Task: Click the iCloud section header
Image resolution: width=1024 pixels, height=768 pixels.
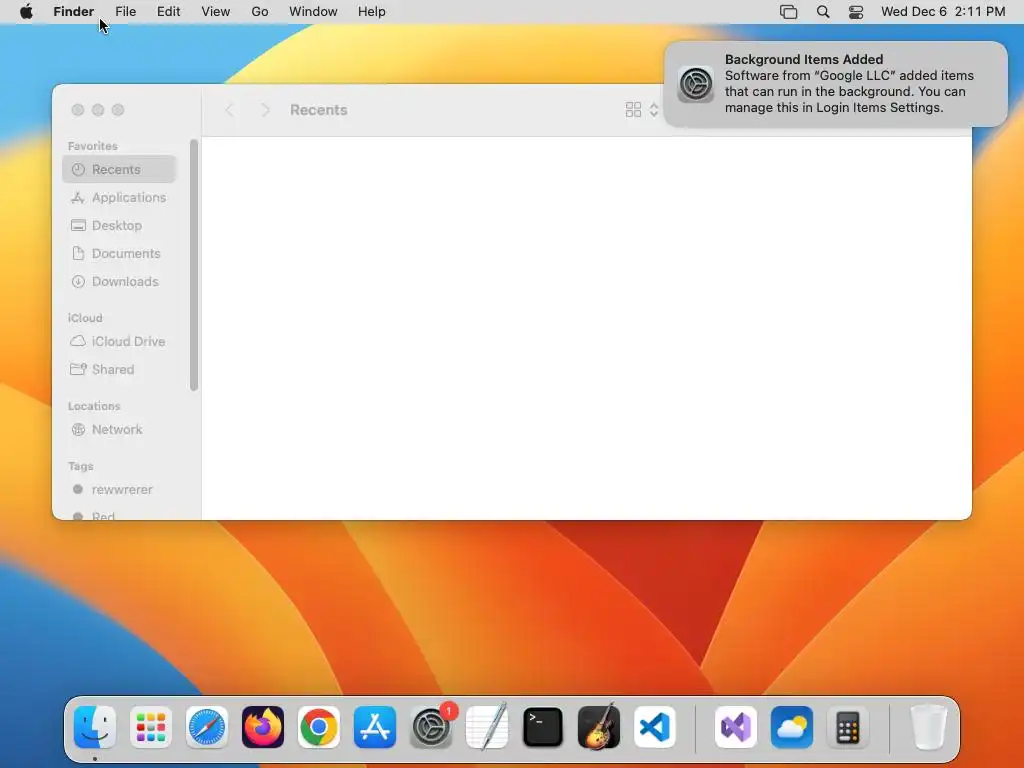Action: click(x=85, y=317)
